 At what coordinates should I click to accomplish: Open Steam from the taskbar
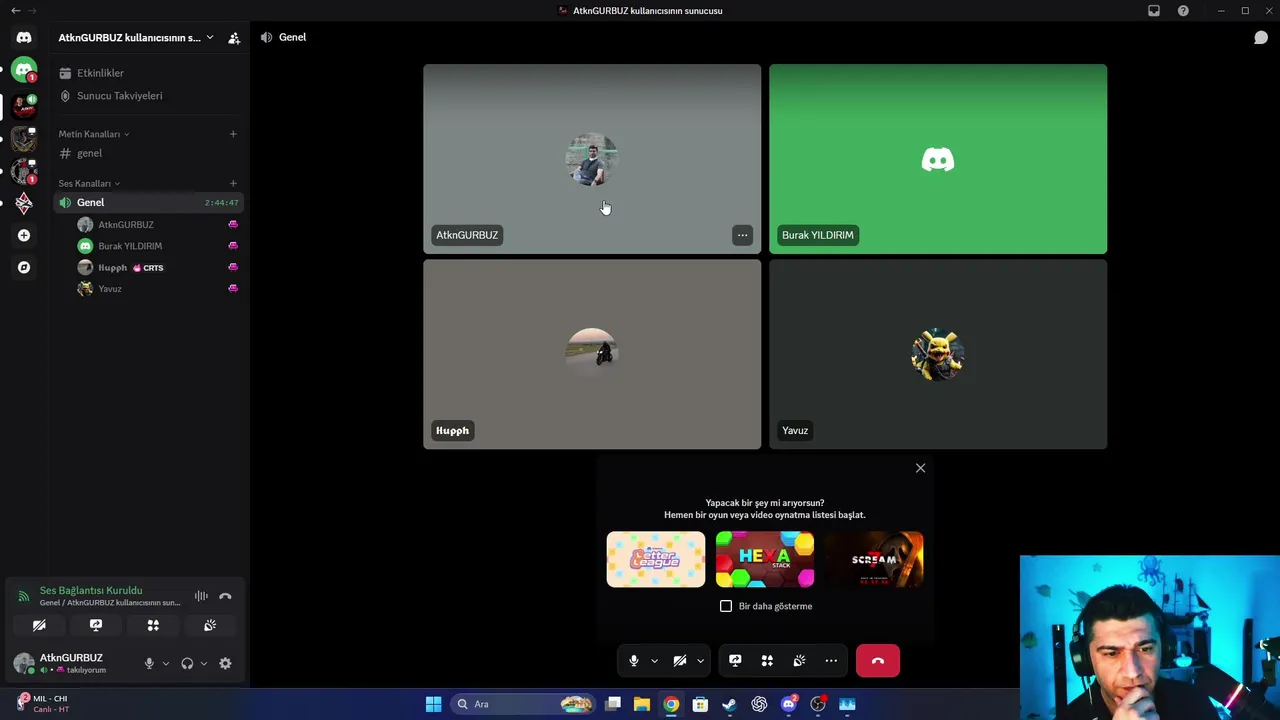(729, 704)
